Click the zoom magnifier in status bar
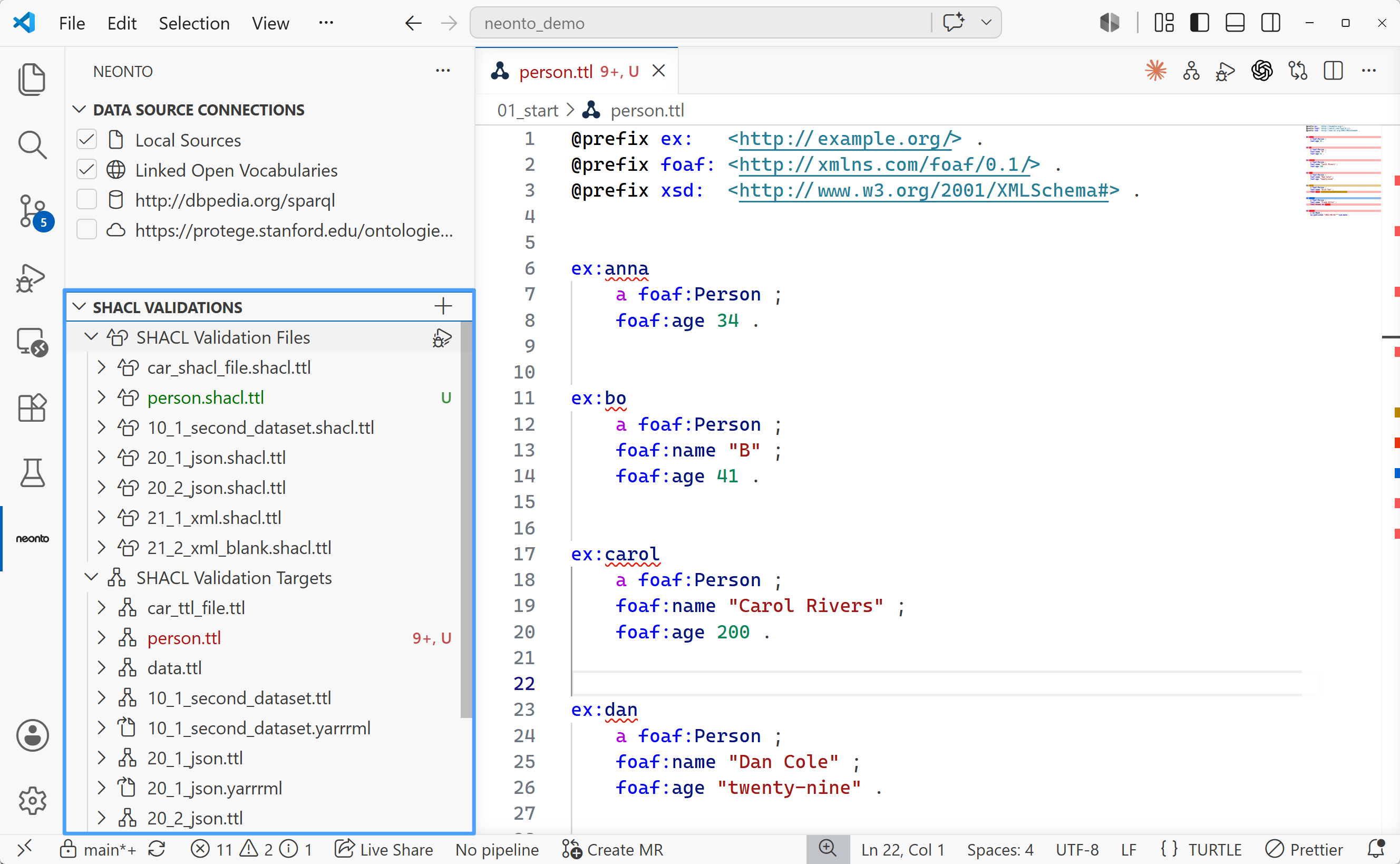The height and width of the screenshot is (864, 1400). pyautogui.click(x=828, y=849)
